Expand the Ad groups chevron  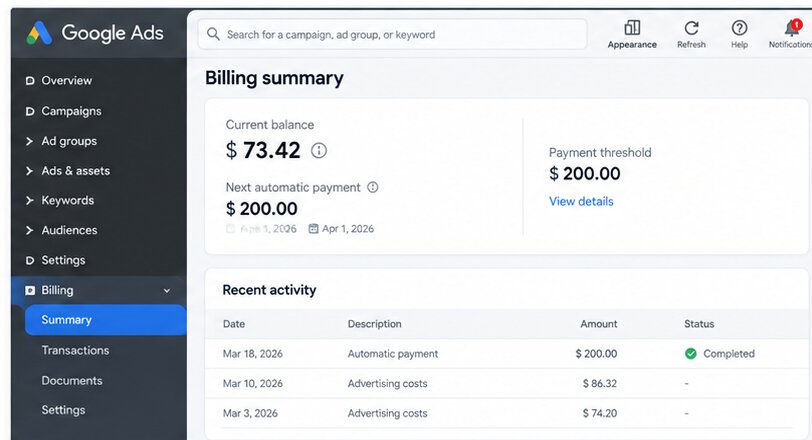pos(30,141)
